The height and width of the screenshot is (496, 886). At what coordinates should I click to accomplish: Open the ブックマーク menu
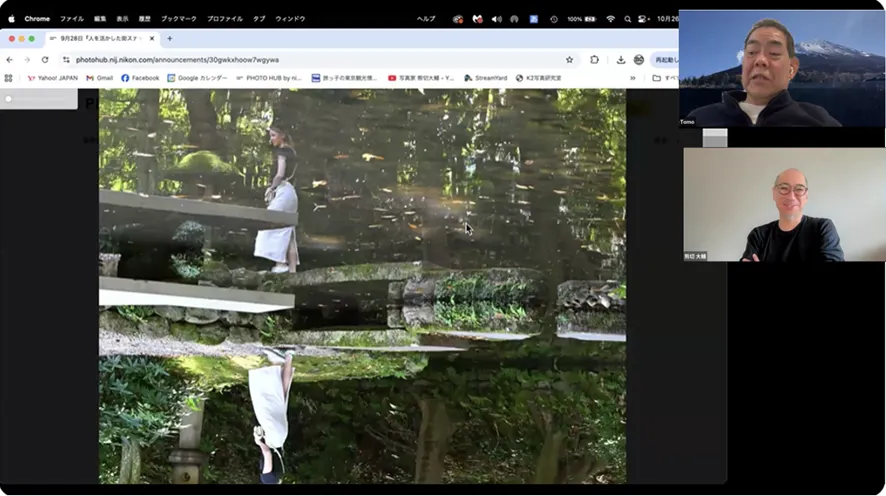(x=178, y=18)
